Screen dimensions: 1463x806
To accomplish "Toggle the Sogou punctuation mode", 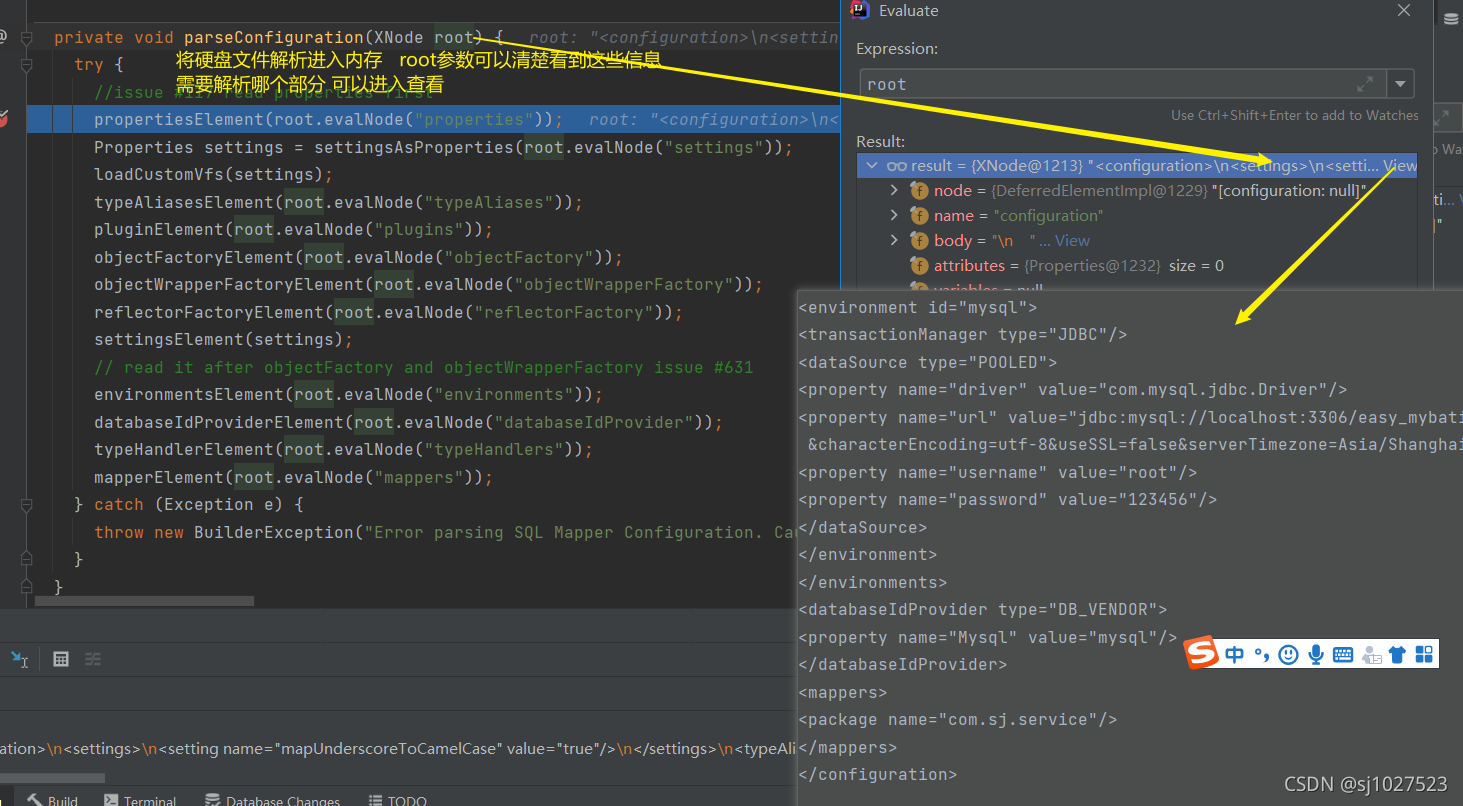I will [1262, 656].
